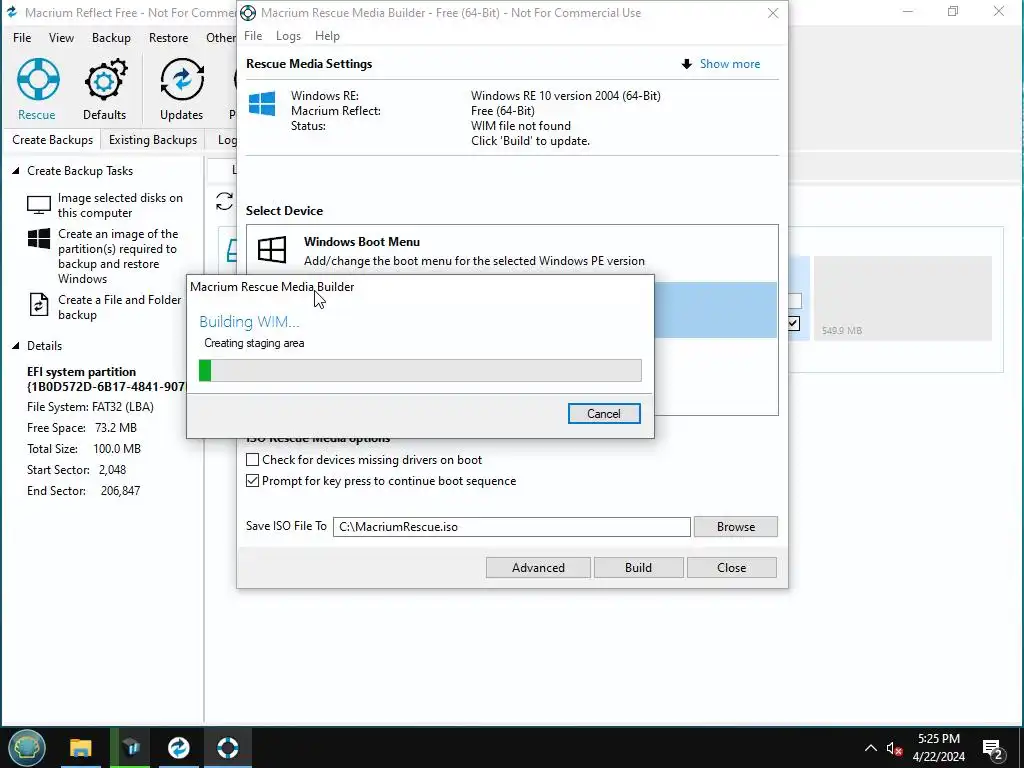Open the dark cube app on taskbar
Screen dimensions: 1024x768
pos(130,747)
